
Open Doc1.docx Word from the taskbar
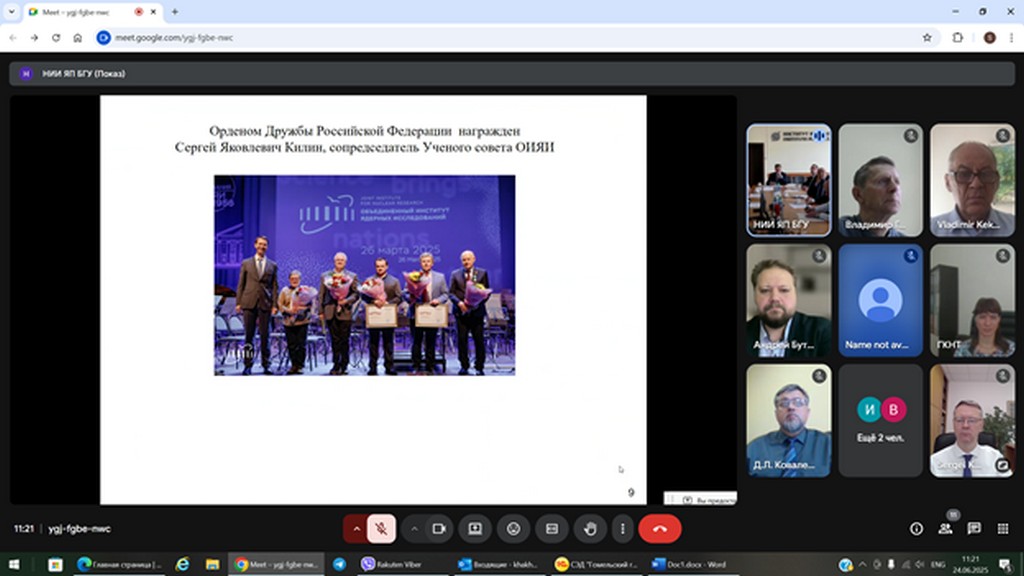[x=690, y=564]
